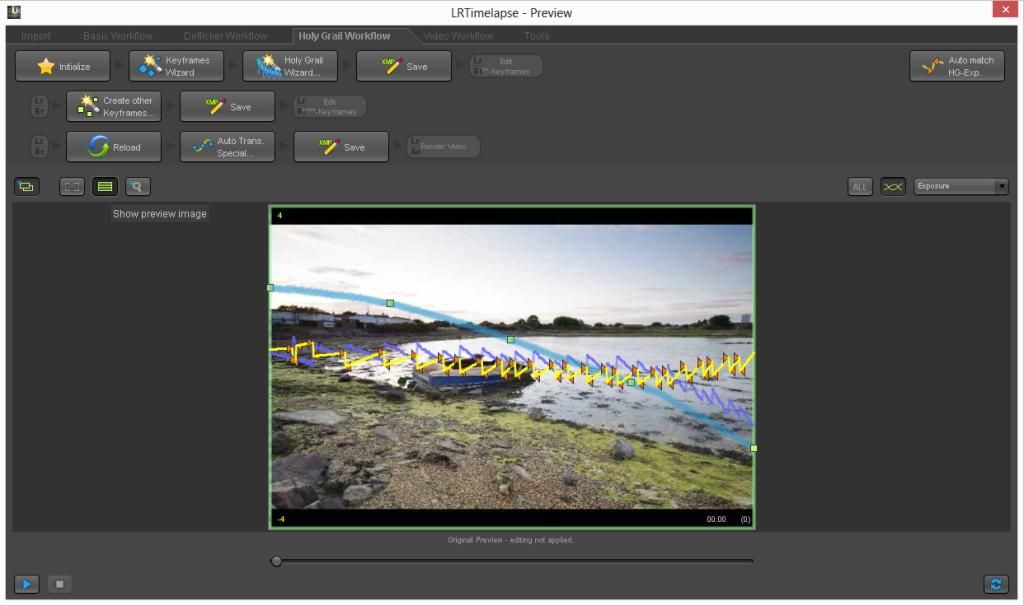Click the greyed Edit Keyframes button in second row
Viewport: 1024px width, 606px height.
[330, 106]
